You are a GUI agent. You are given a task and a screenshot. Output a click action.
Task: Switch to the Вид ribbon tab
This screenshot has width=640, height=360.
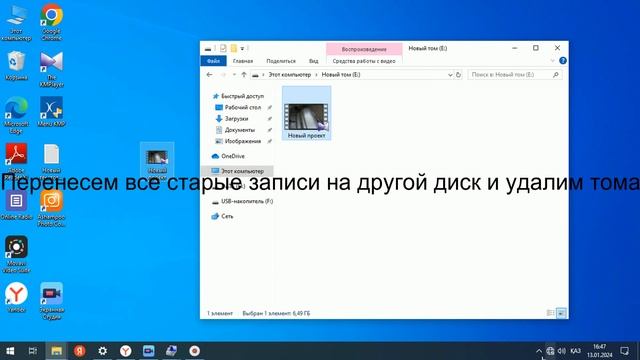pyautogui.click(x=313, y=61)
